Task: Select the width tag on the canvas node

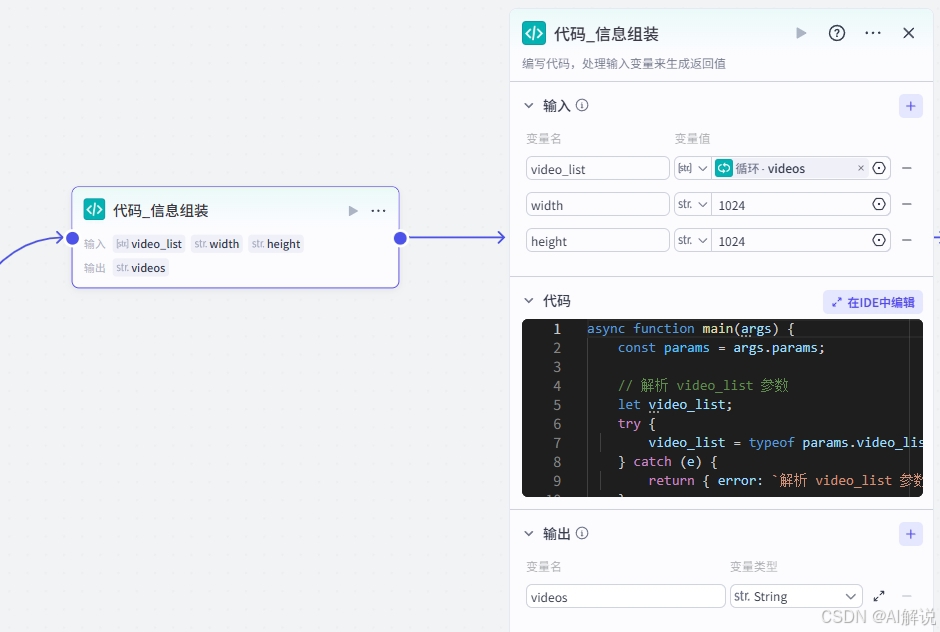Action: pyautogui.click(x=216, y=243)
